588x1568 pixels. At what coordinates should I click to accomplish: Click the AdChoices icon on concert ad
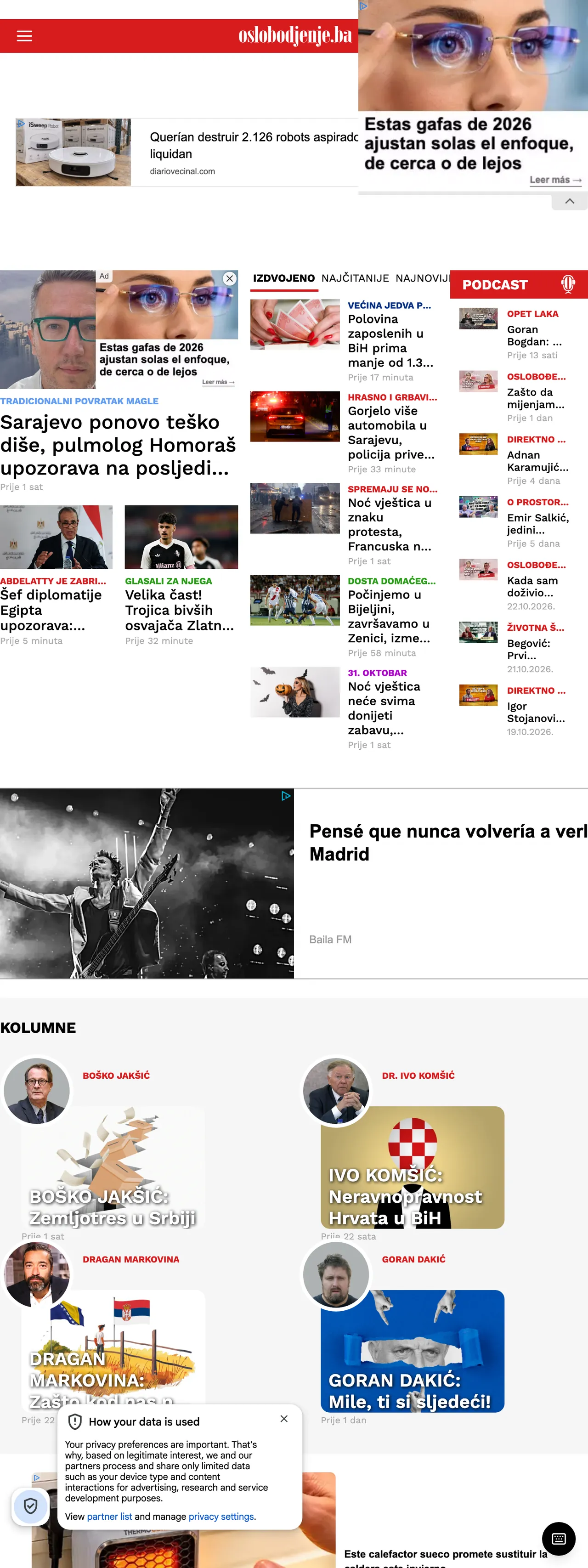click(286, 796)
